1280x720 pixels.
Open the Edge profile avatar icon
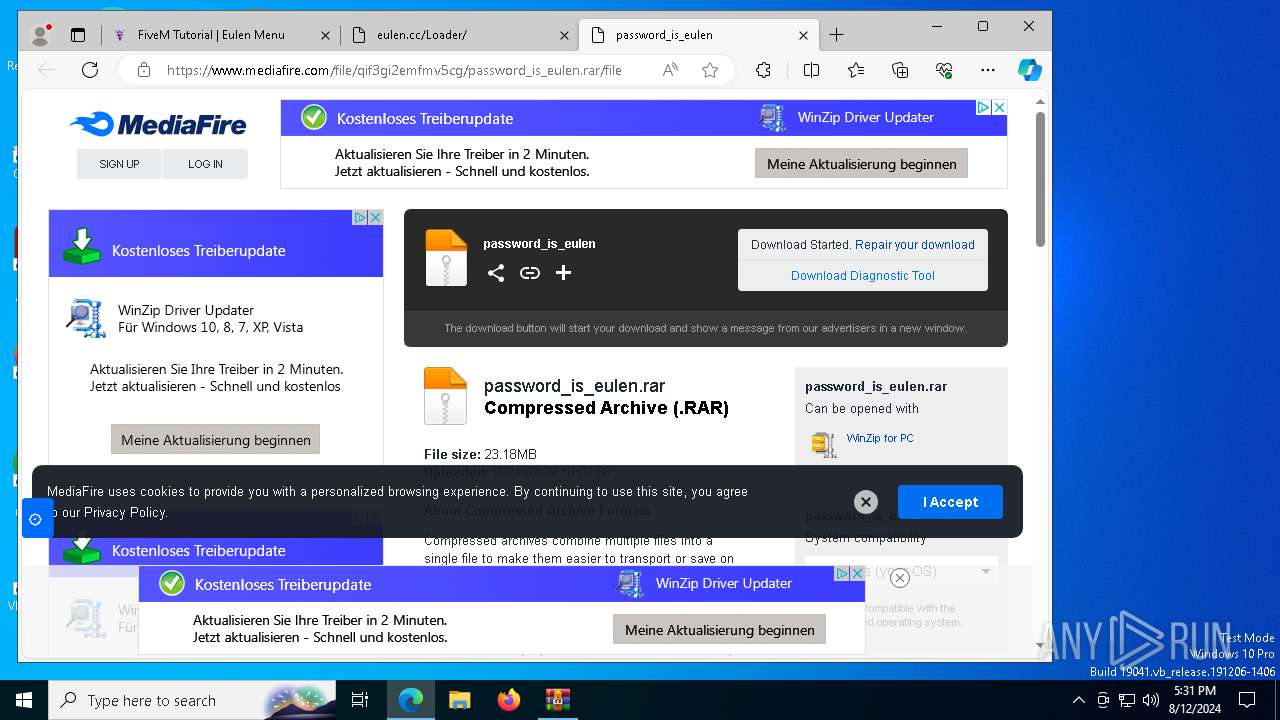(40, 35)
